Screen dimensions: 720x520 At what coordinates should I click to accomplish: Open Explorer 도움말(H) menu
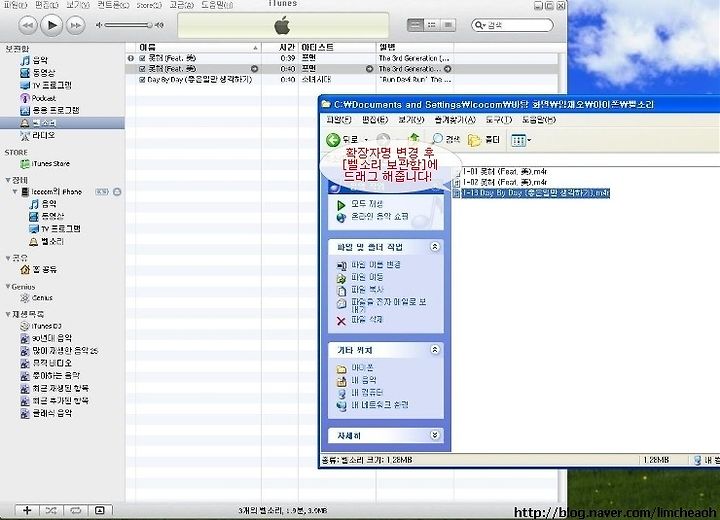pos(538,120)
